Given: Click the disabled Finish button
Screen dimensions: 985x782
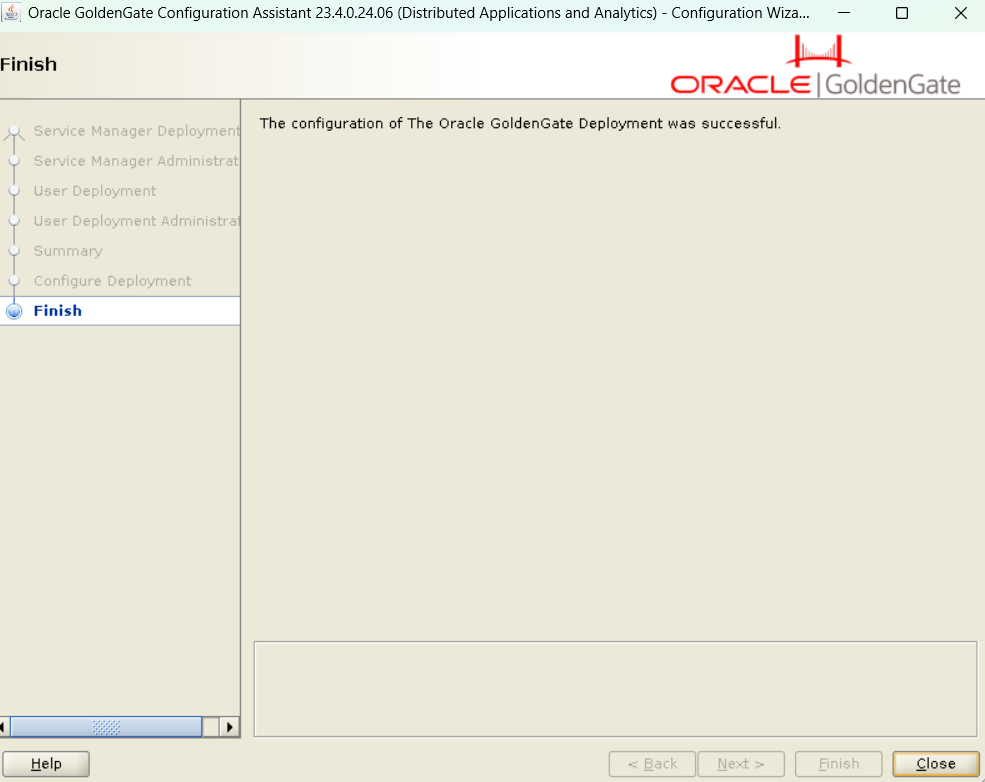Looking at the screenshot, I should [x=839, y=764].
